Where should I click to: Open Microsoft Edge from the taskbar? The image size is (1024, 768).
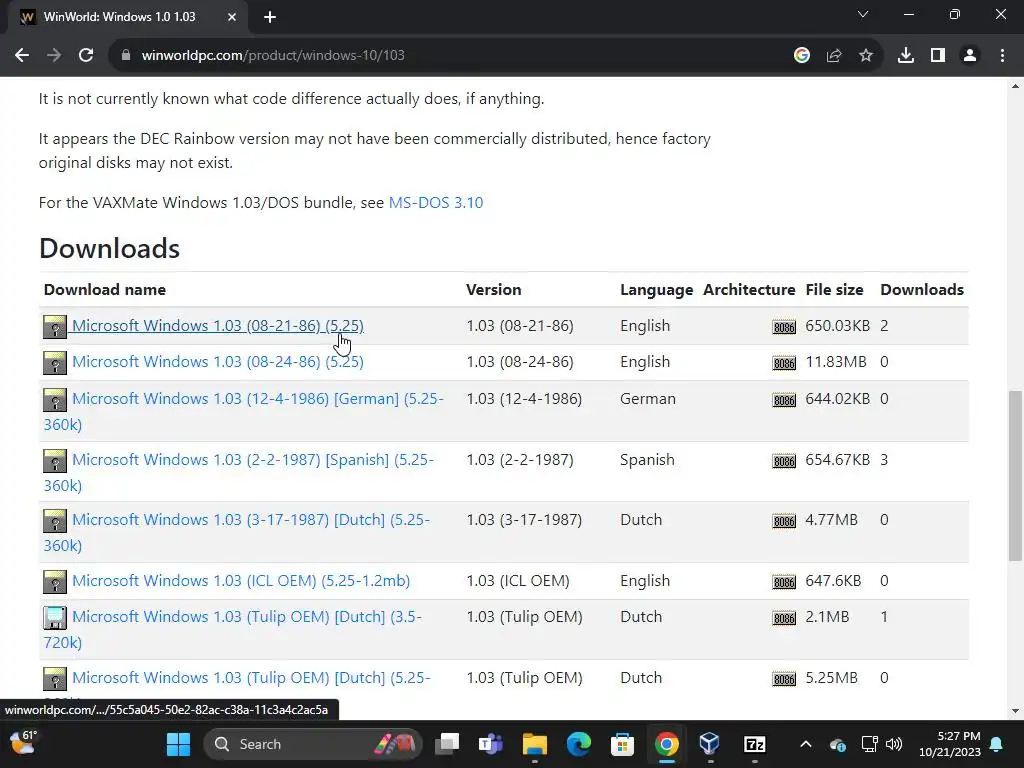coord(578,744)
